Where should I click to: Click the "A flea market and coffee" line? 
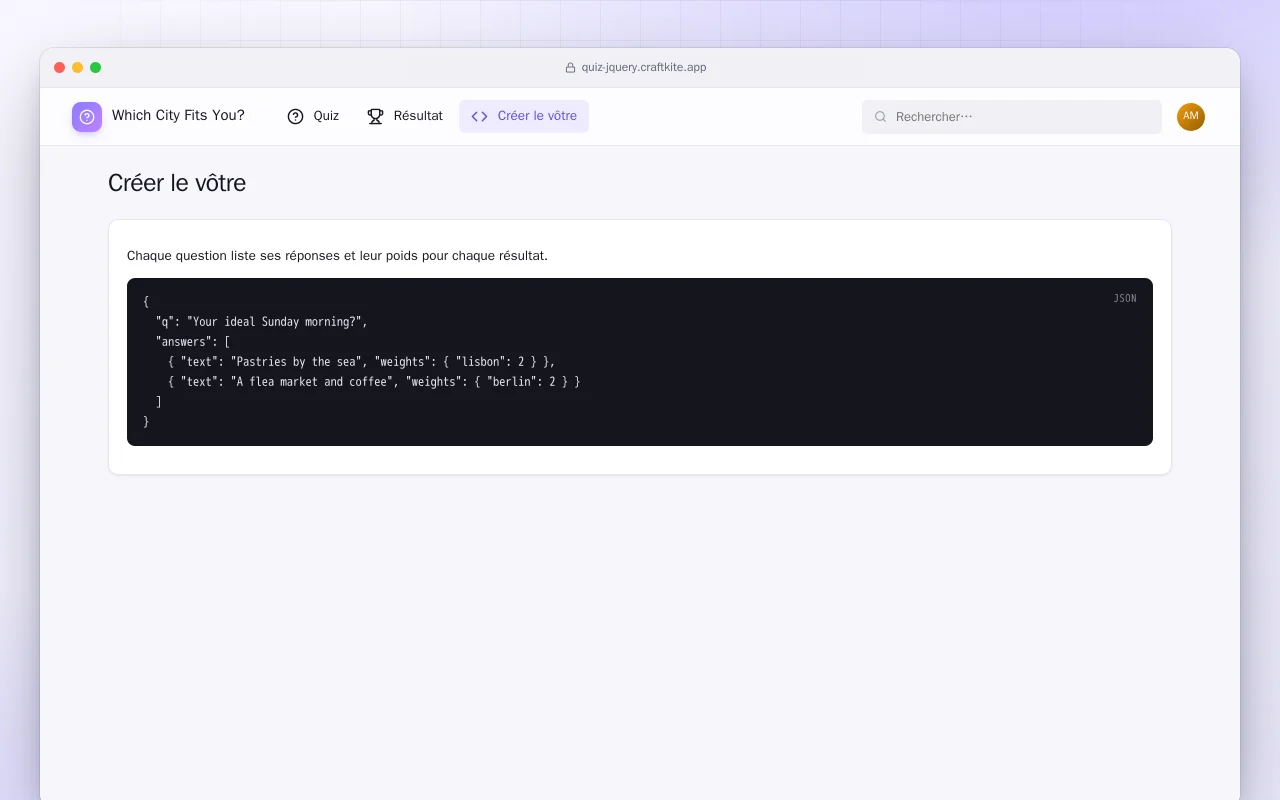click(x=374, y=382)
